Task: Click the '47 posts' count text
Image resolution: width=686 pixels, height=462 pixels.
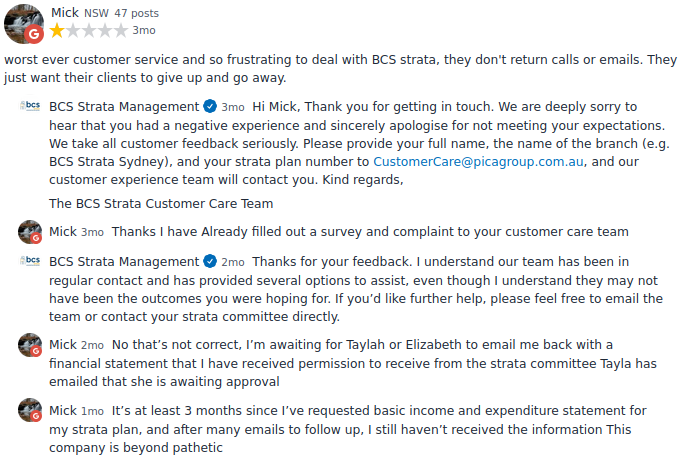Action: coord(137,13)
